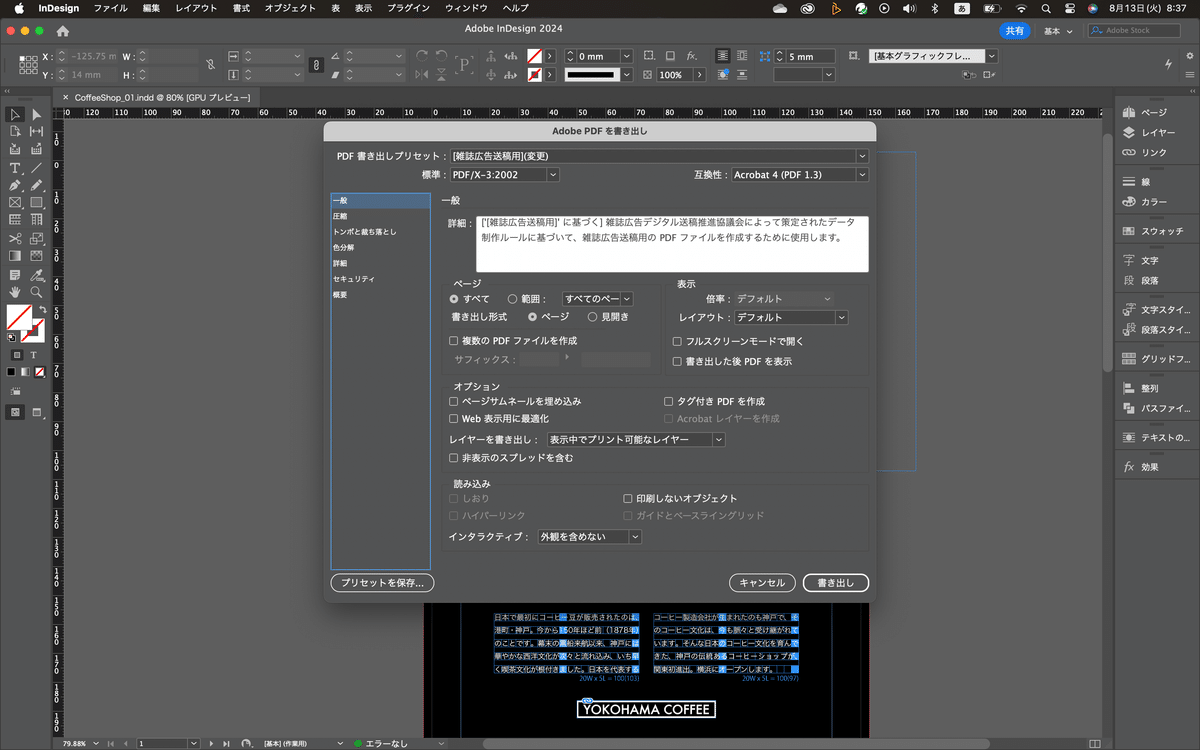Open the 互換性 Acrobat 4 dropdown

point(799,174)
